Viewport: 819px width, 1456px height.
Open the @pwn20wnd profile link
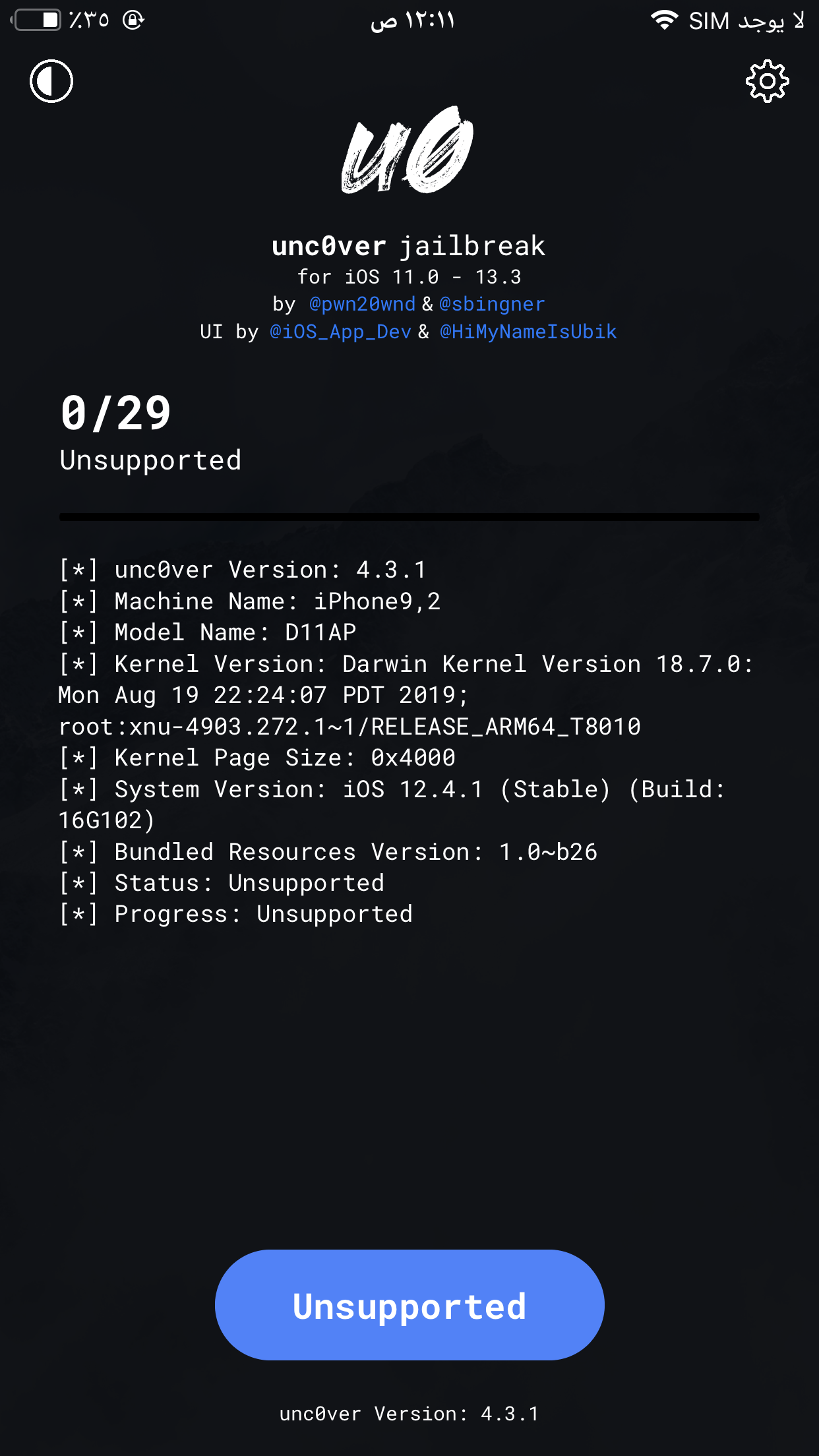(x=362, y=304)
